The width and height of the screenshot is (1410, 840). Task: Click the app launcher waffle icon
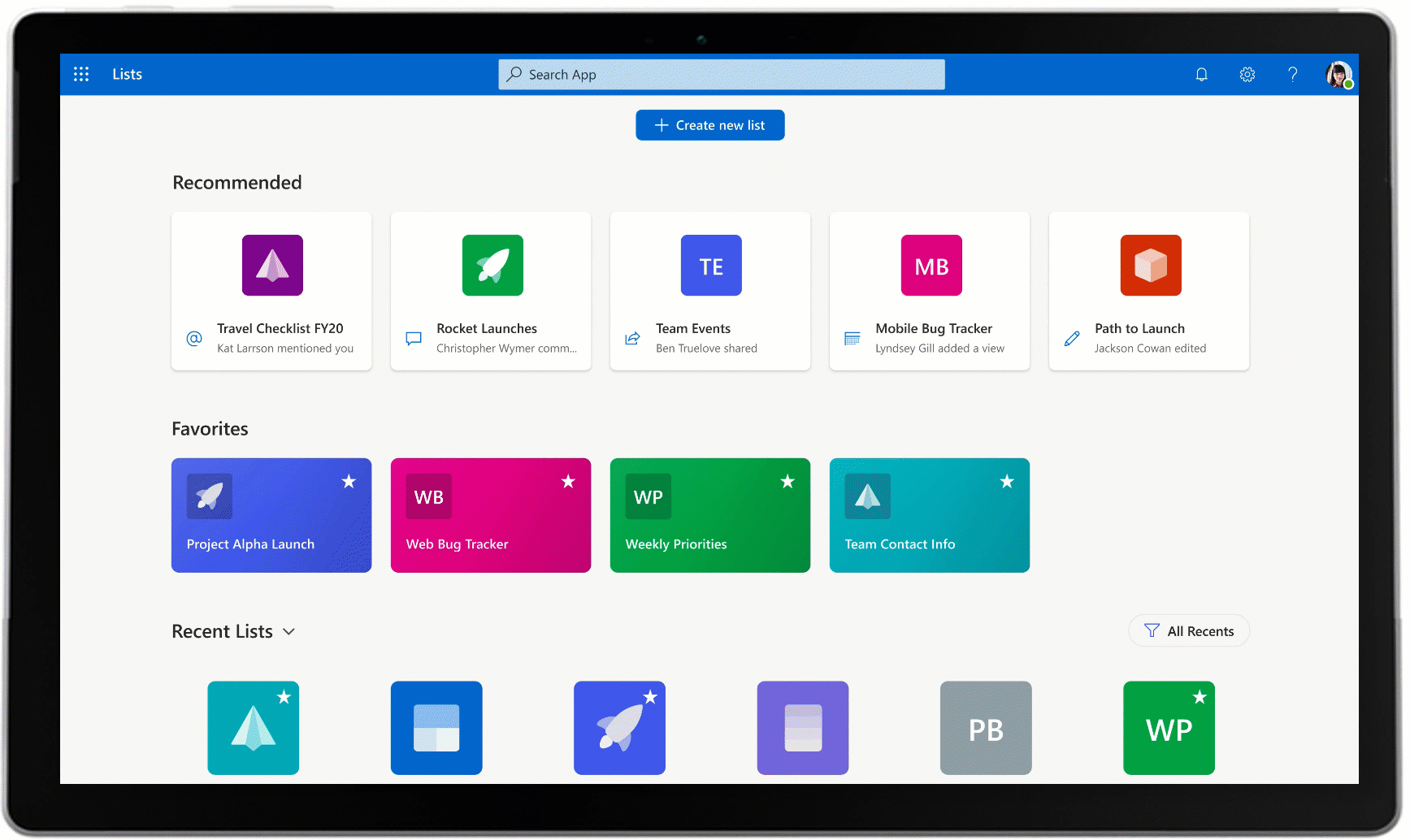(x=81, y=74)
